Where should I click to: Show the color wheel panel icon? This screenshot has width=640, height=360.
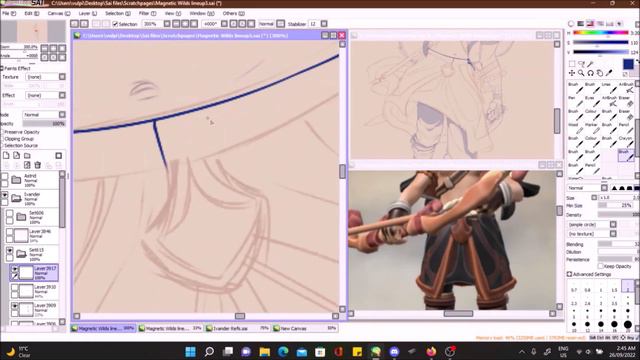pyautogui.click(x=571, y=24)
